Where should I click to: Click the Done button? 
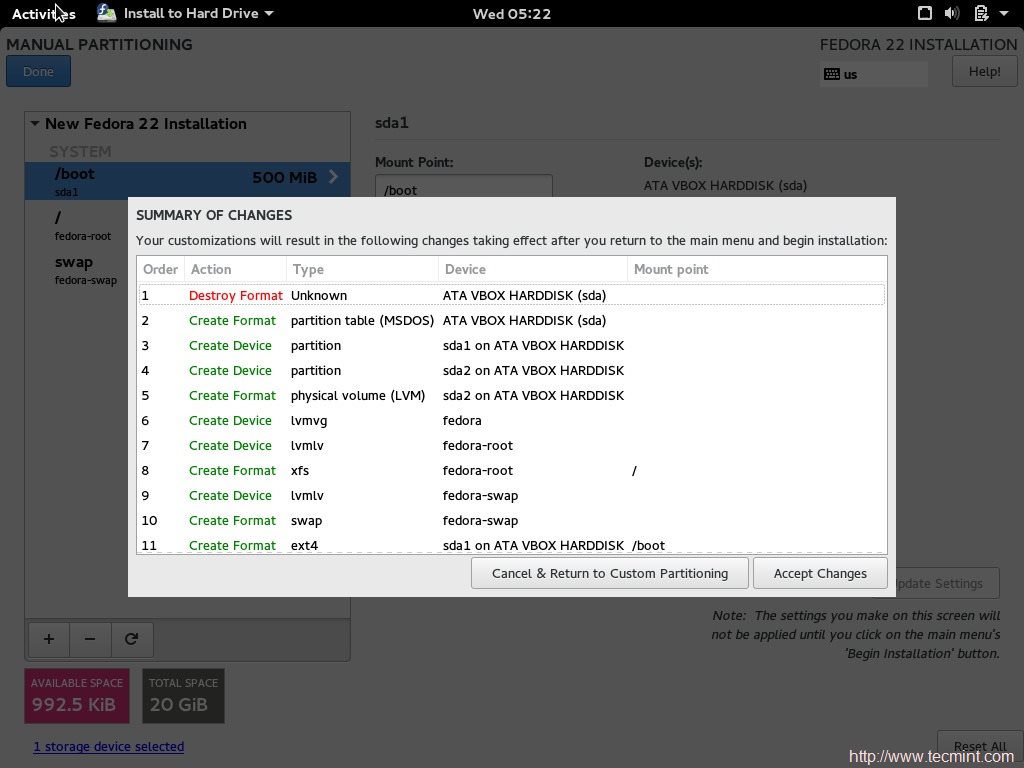pos(38,71)
